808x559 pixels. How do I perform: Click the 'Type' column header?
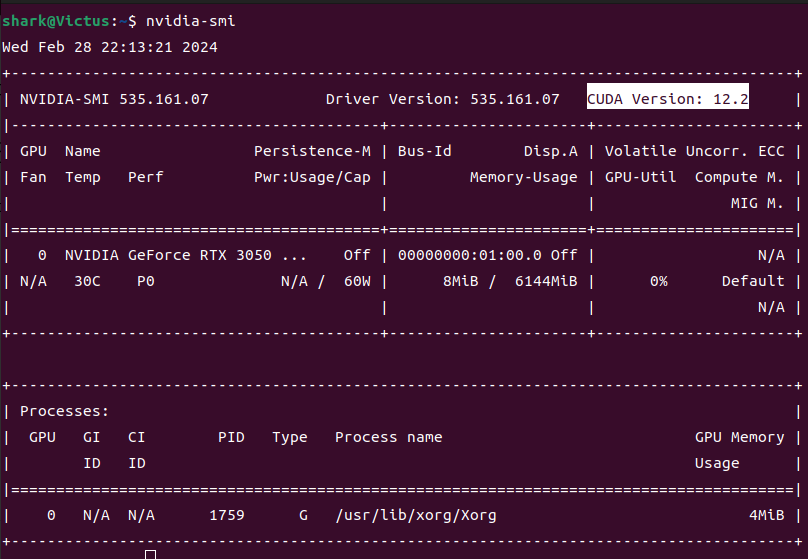[x=290, y=437]
